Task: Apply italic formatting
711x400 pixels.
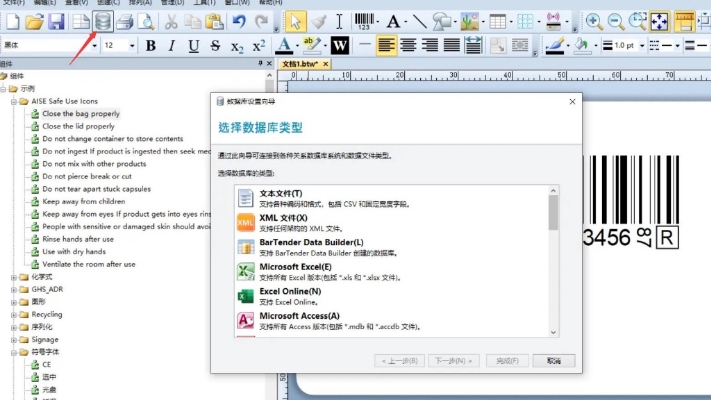Action: pos(171,45)
